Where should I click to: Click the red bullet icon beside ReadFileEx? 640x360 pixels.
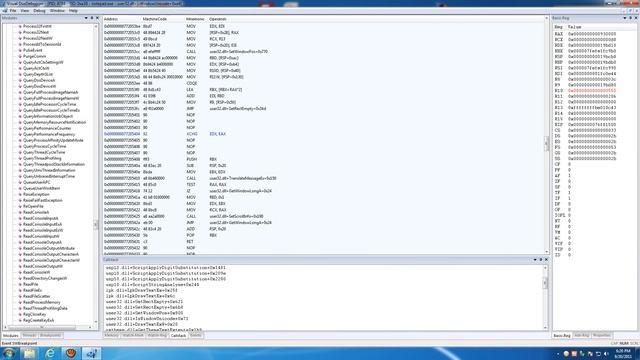[20, 290]
